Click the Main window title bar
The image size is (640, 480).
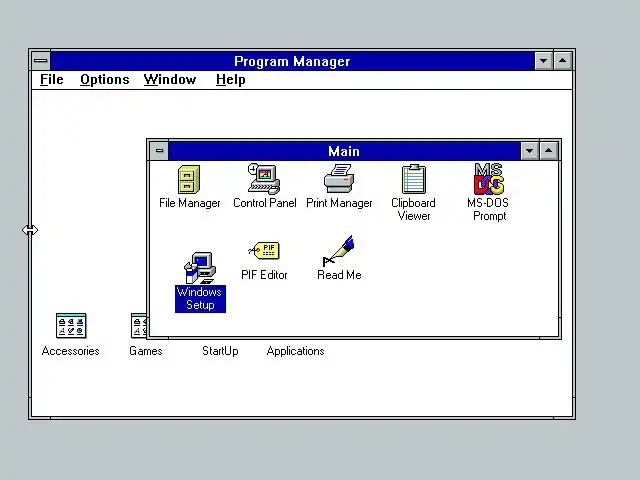(344, 151)
